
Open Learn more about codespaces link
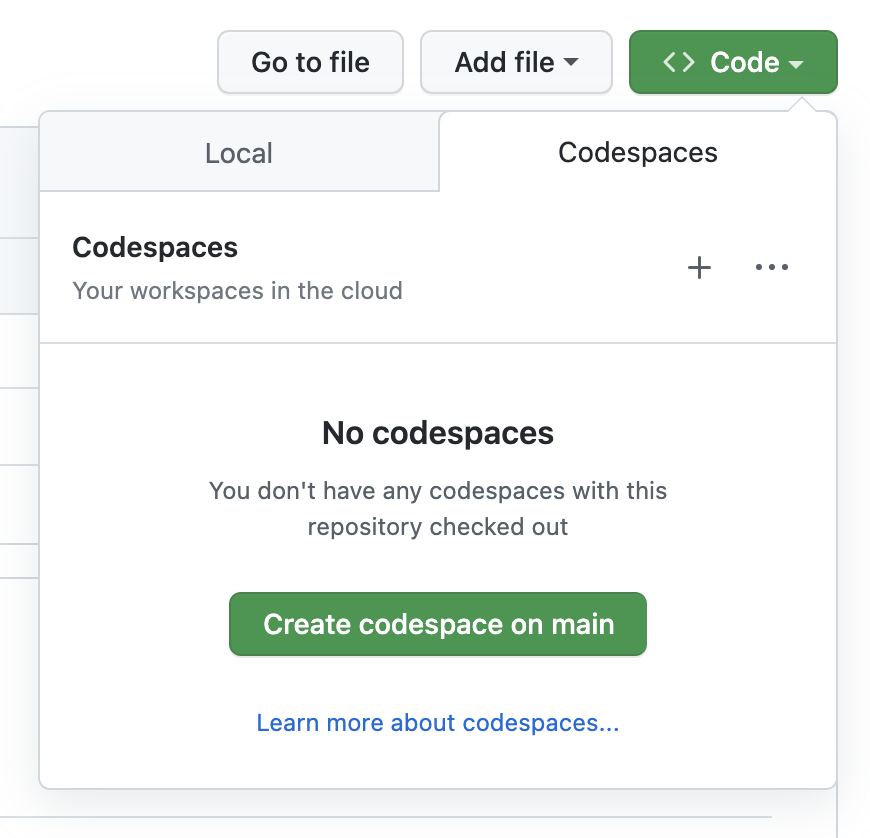click(438, 723)
